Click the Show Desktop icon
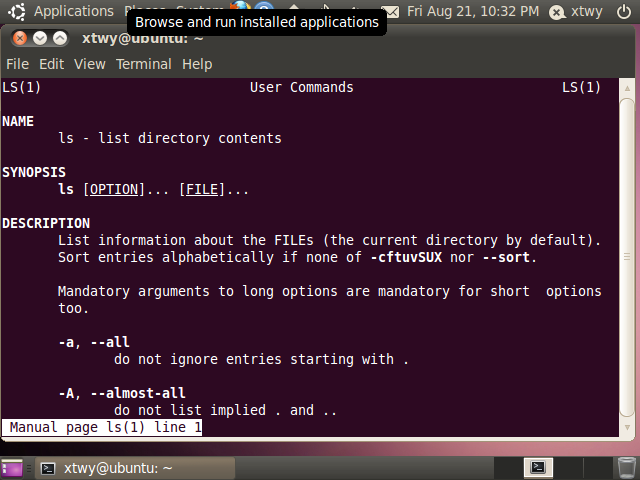 [x=12, y=468]
